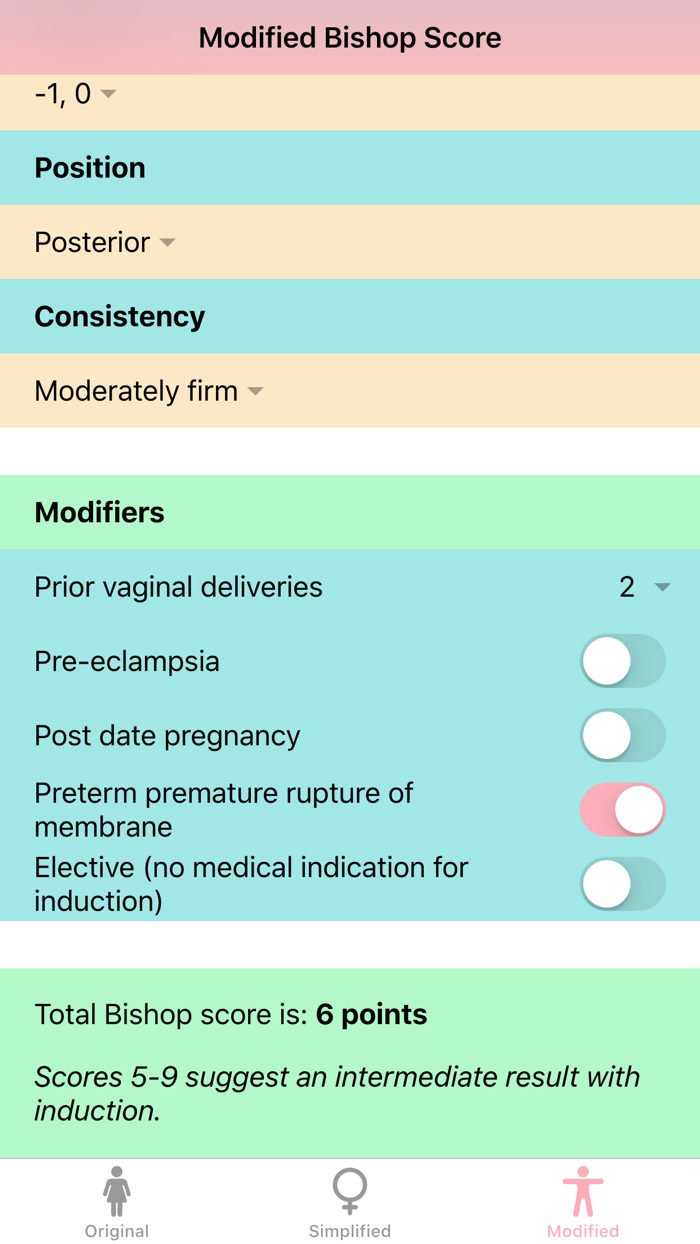
Task: Tap the Original tab woman icon
Action: click(117, 1190)
